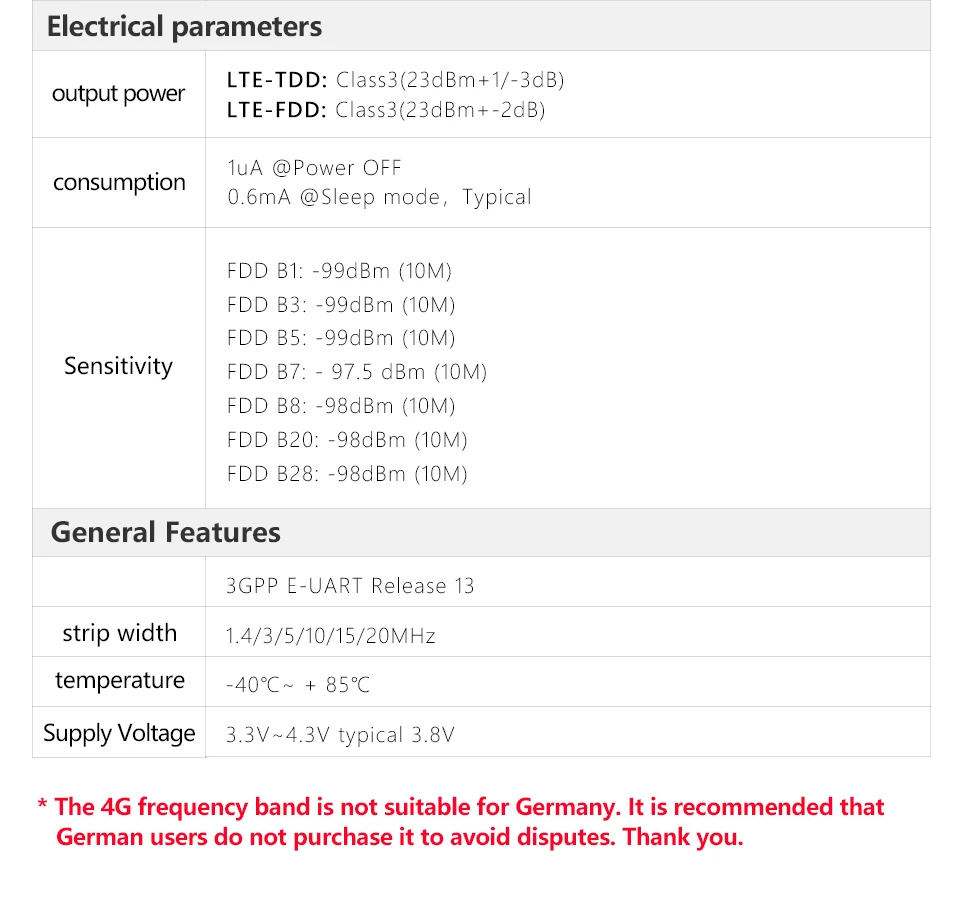
Task: Click the strip width value 1.4/3/5/10/15/20MHz
Action: pos(331,636)
